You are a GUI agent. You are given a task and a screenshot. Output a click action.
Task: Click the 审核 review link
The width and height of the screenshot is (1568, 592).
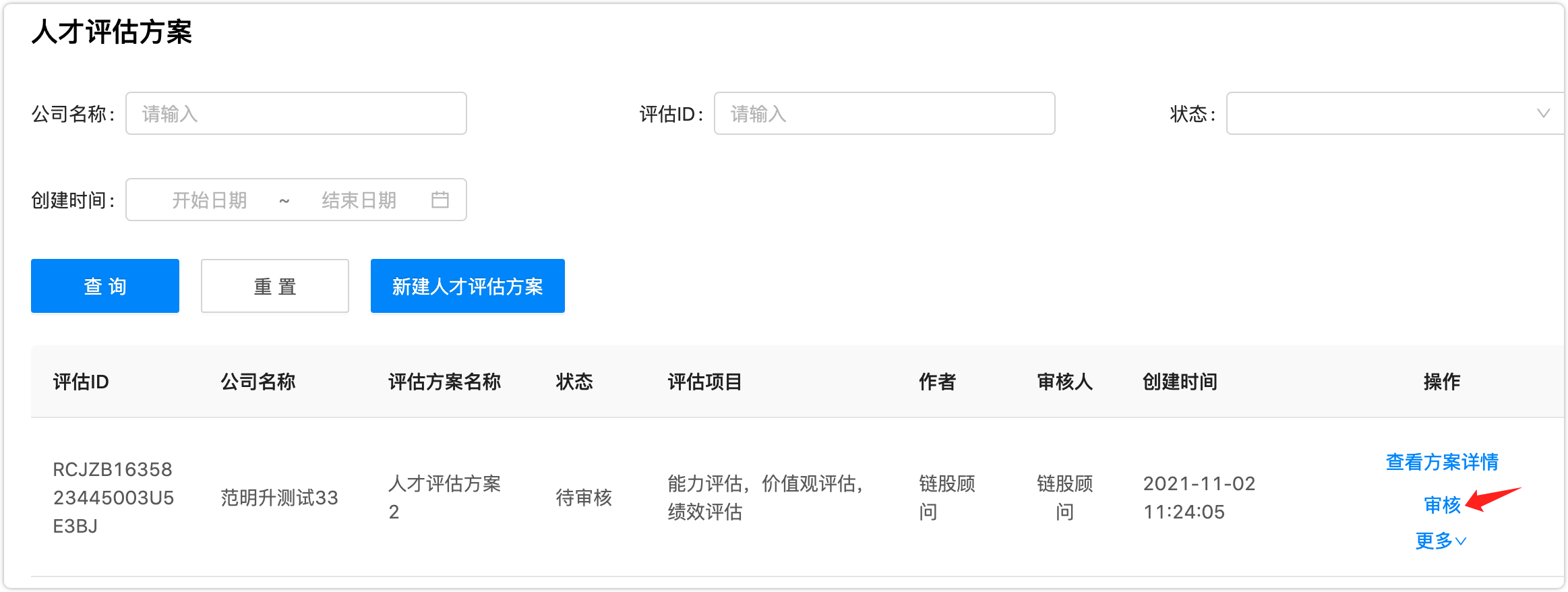(1442, 504)
